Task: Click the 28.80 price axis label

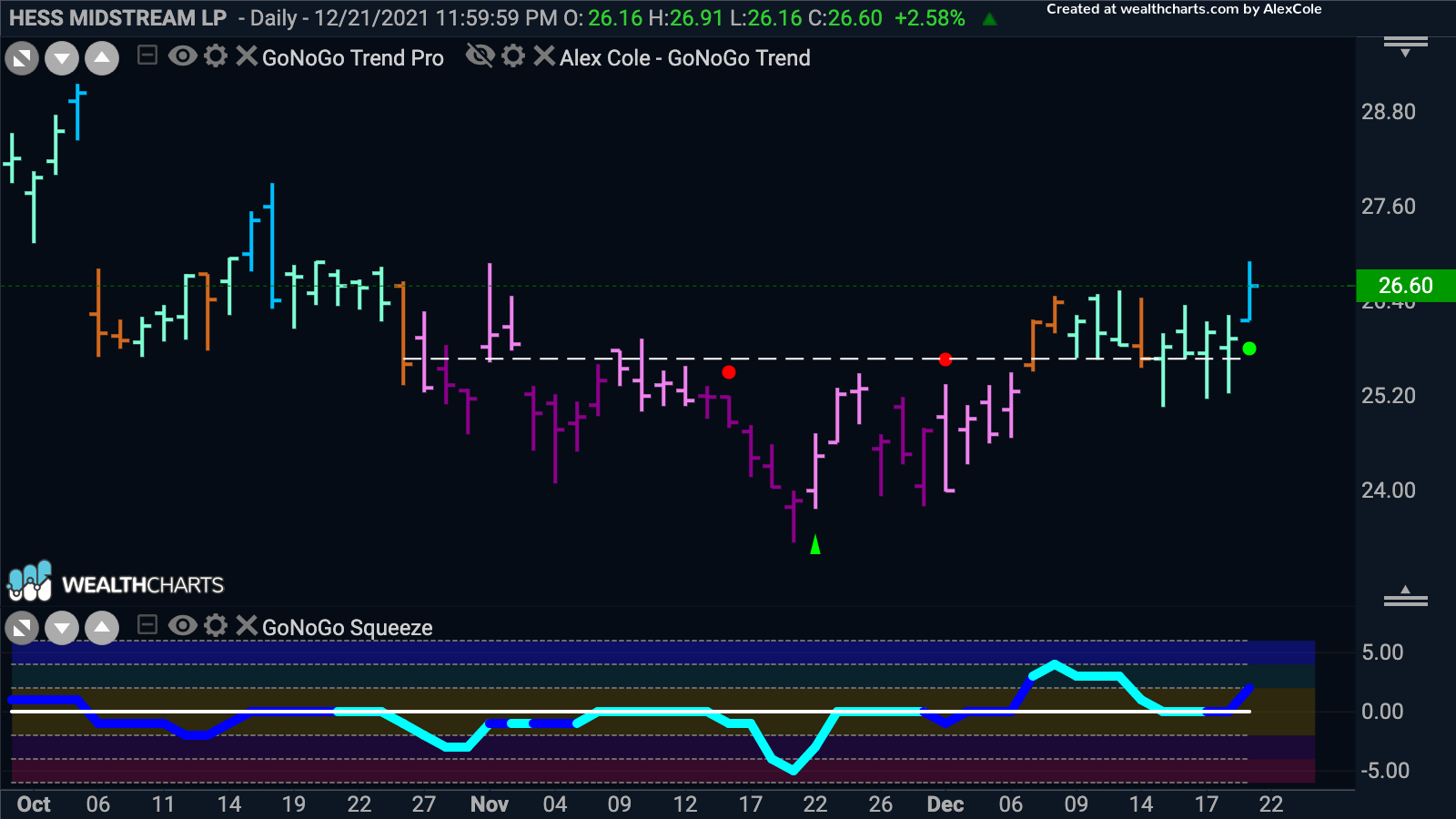Action: [x=1389, y=112]
